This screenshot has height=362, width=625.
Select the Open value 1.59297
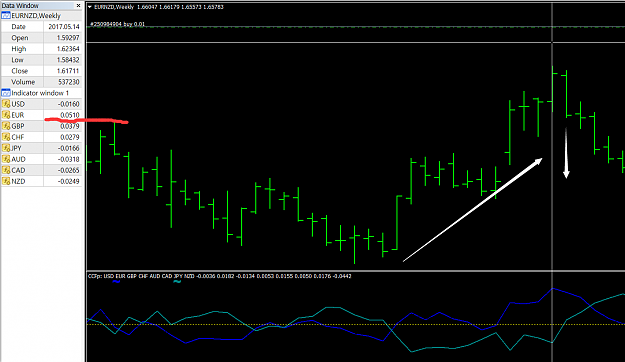(x=68, y=38)
